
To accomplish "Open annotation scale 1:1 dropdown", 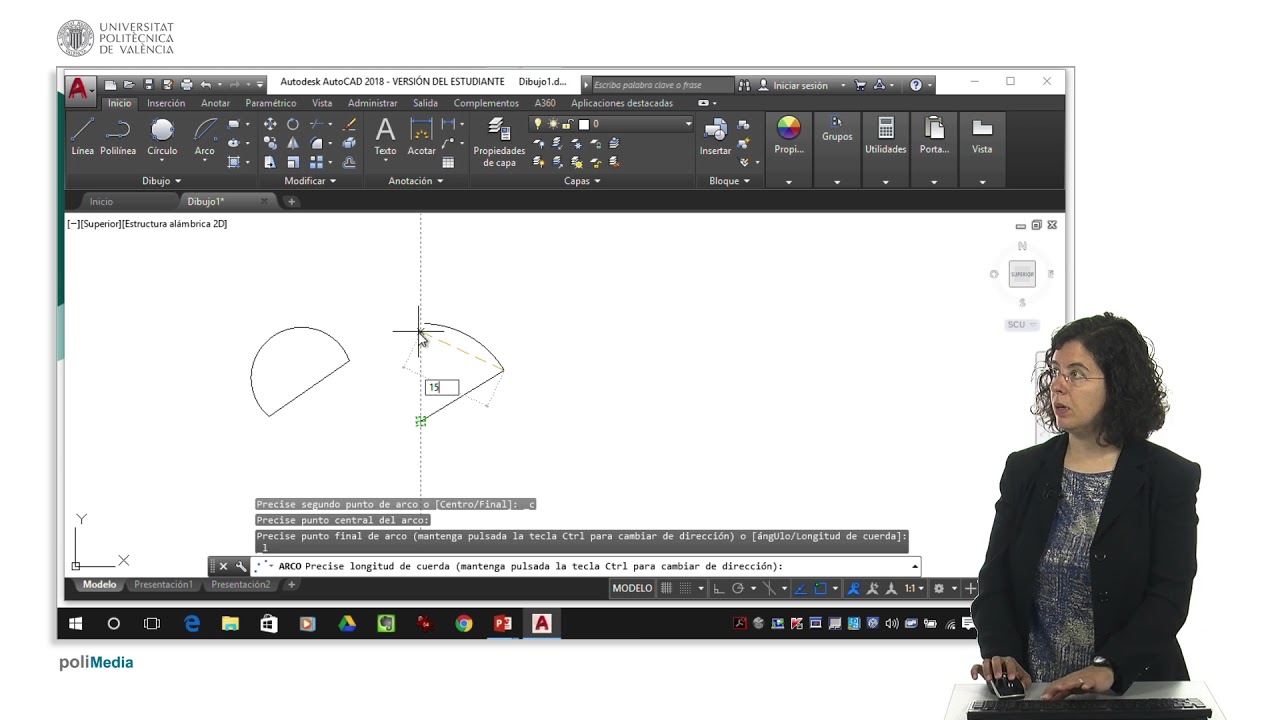I will 914,588.
